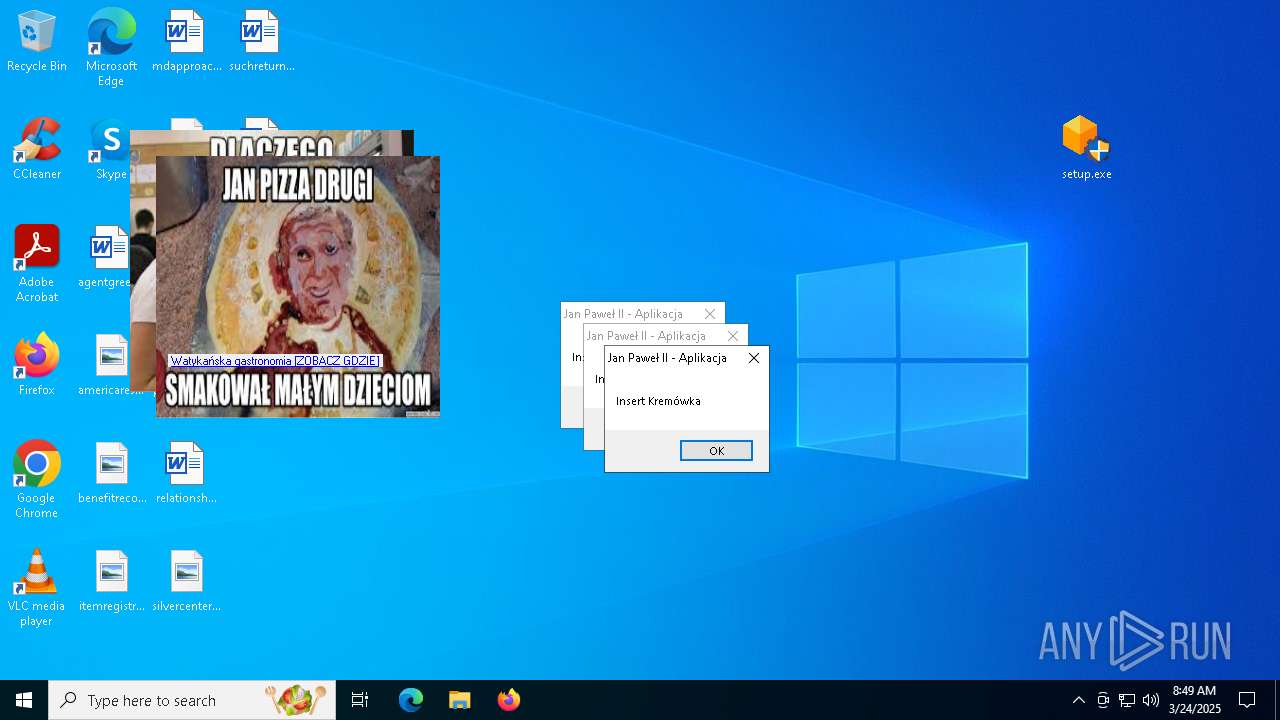Open the Skype desktop shortcut
This screenshot has width=1280, height=720.
point(110,150)
